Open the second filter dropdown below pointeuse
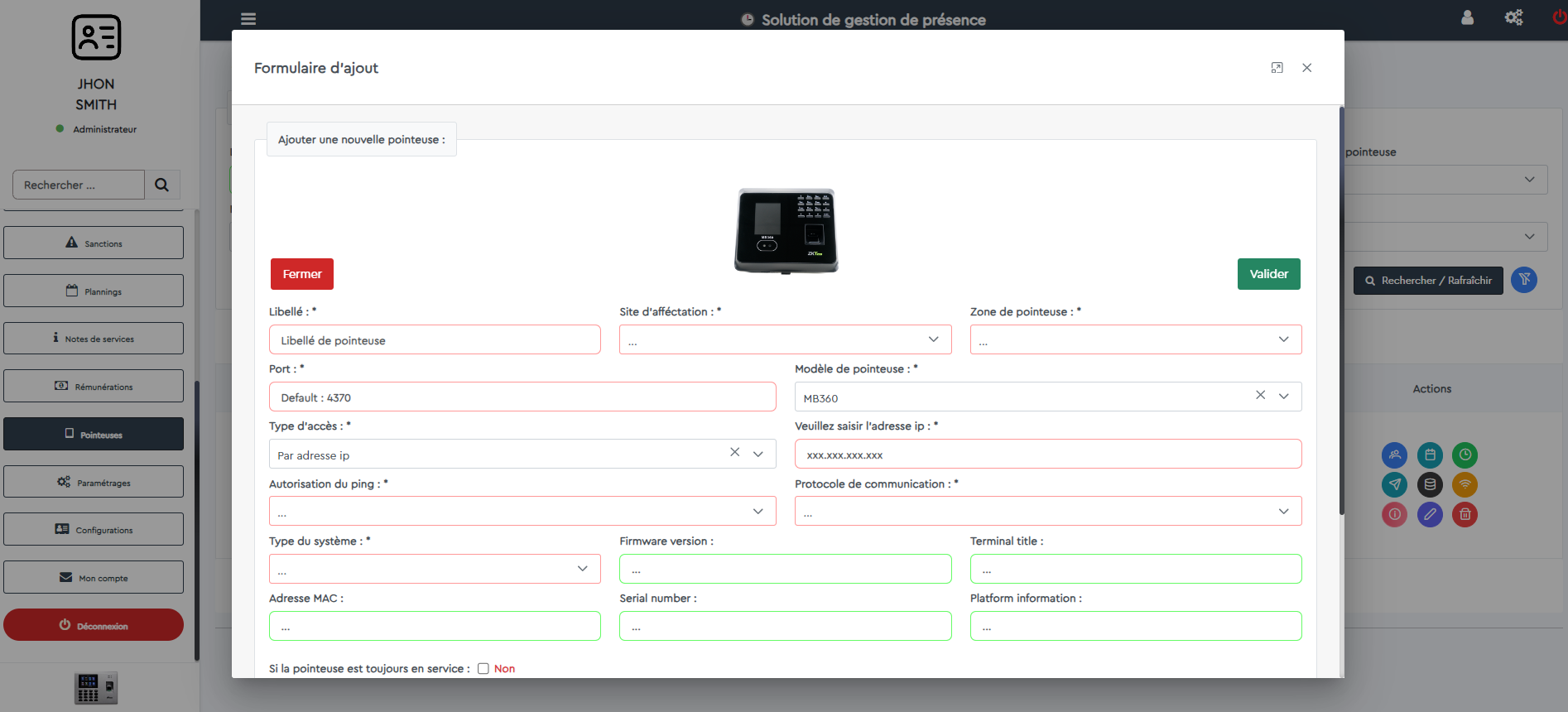 coord(1445,237)
